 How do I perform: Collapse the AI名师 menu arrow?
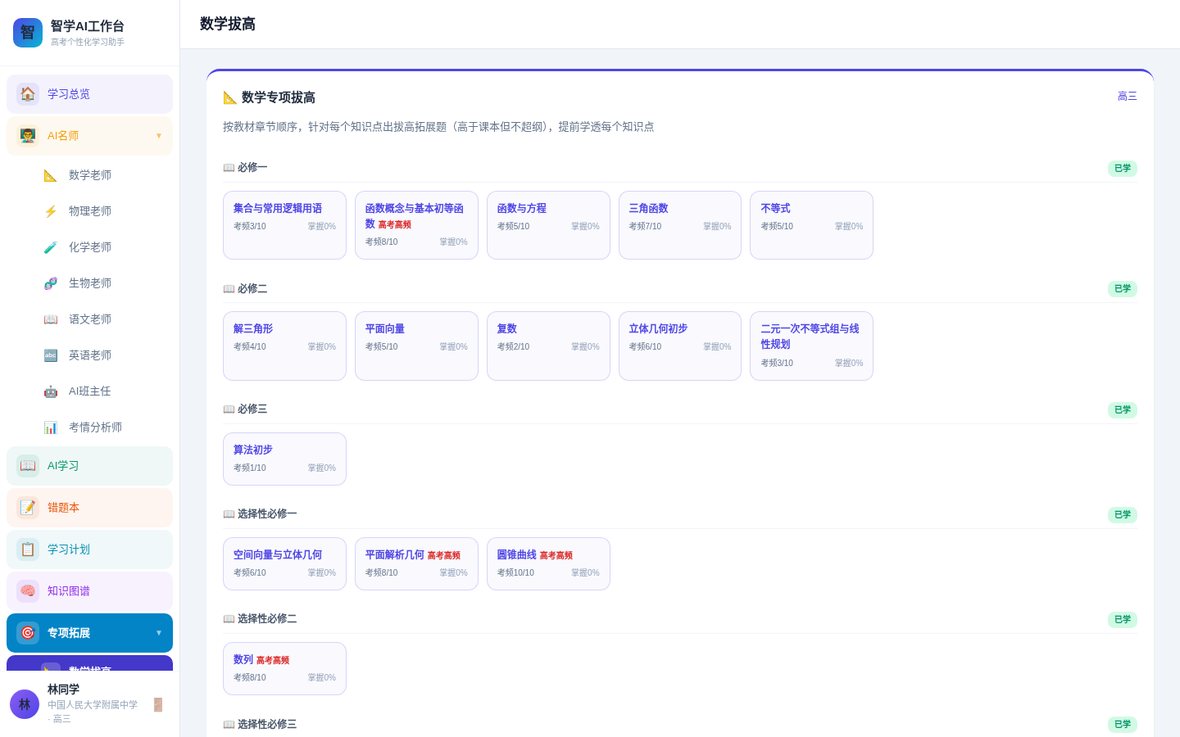point(159,136)
